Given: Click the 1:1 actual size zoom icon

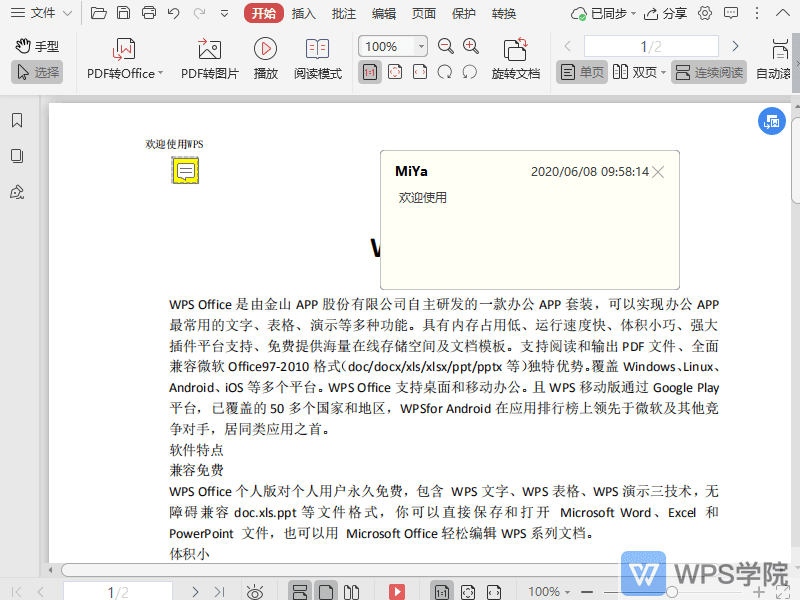Looking at the screenshot, I should (369, 72).
